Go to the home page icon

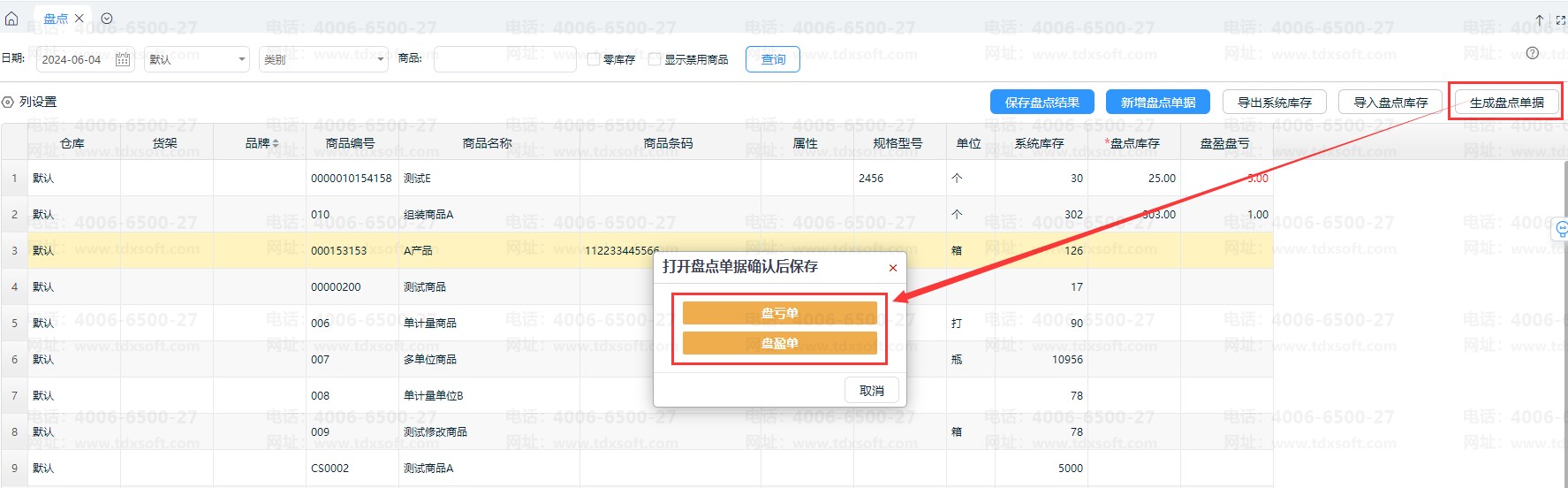pos(11,19)
